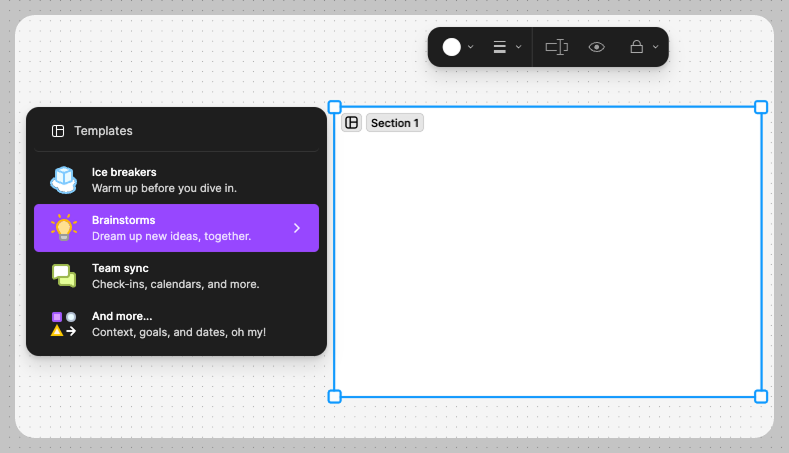This screenshot has height=453, width=789.
Task: Expand the stroke style dropdown arrow
Action: tap(518, 47)
